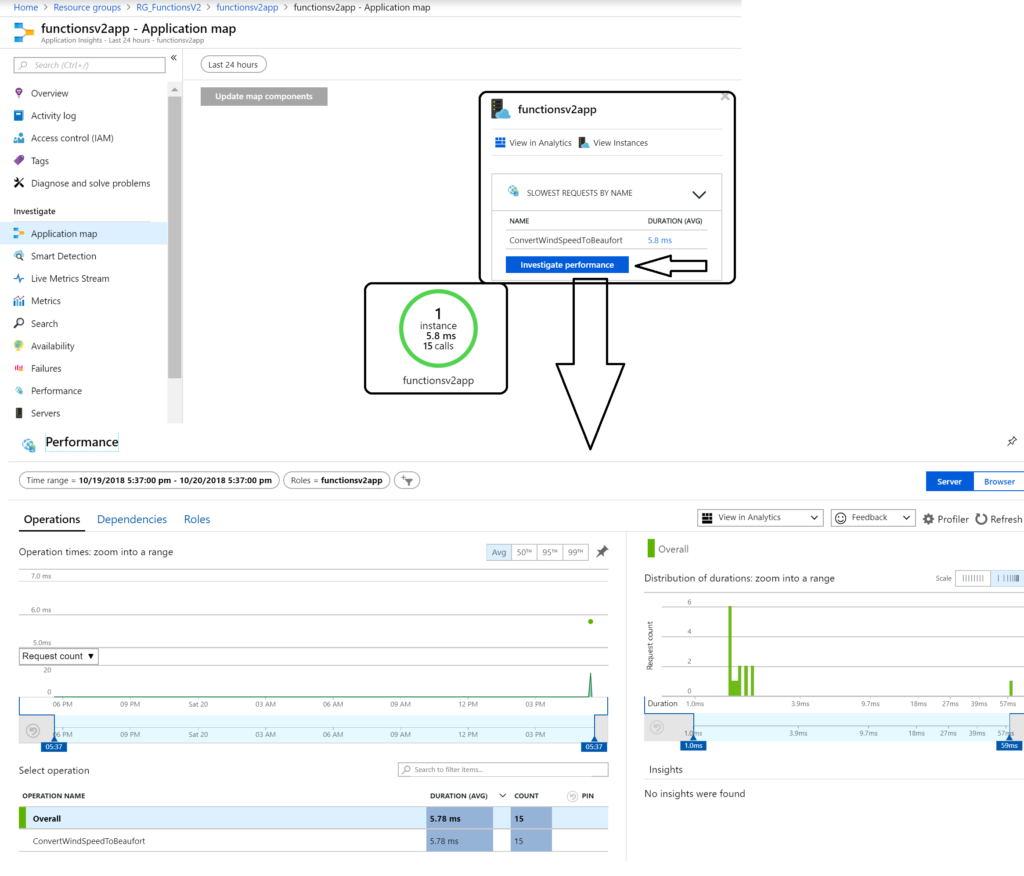Switch to the Roles tab
This screenshot has width=1024, height=876.
click(197, 519)
